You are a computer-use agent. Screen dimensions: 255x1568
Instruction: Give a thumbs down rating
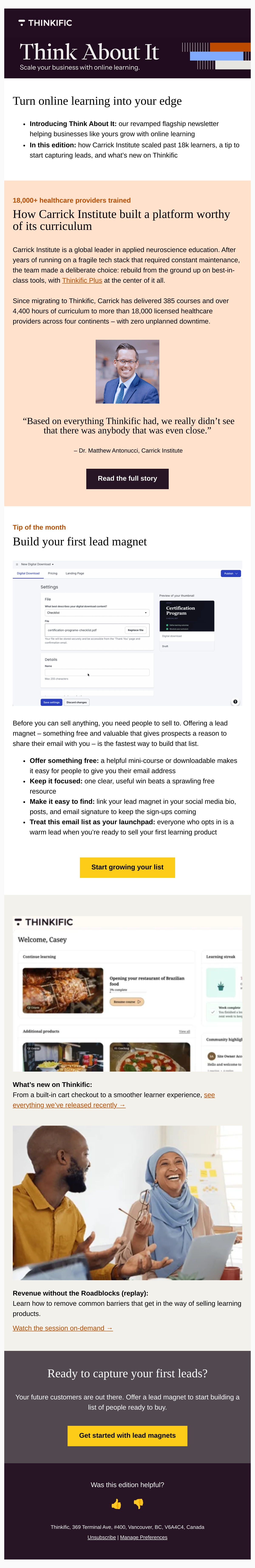[138, 1504]
